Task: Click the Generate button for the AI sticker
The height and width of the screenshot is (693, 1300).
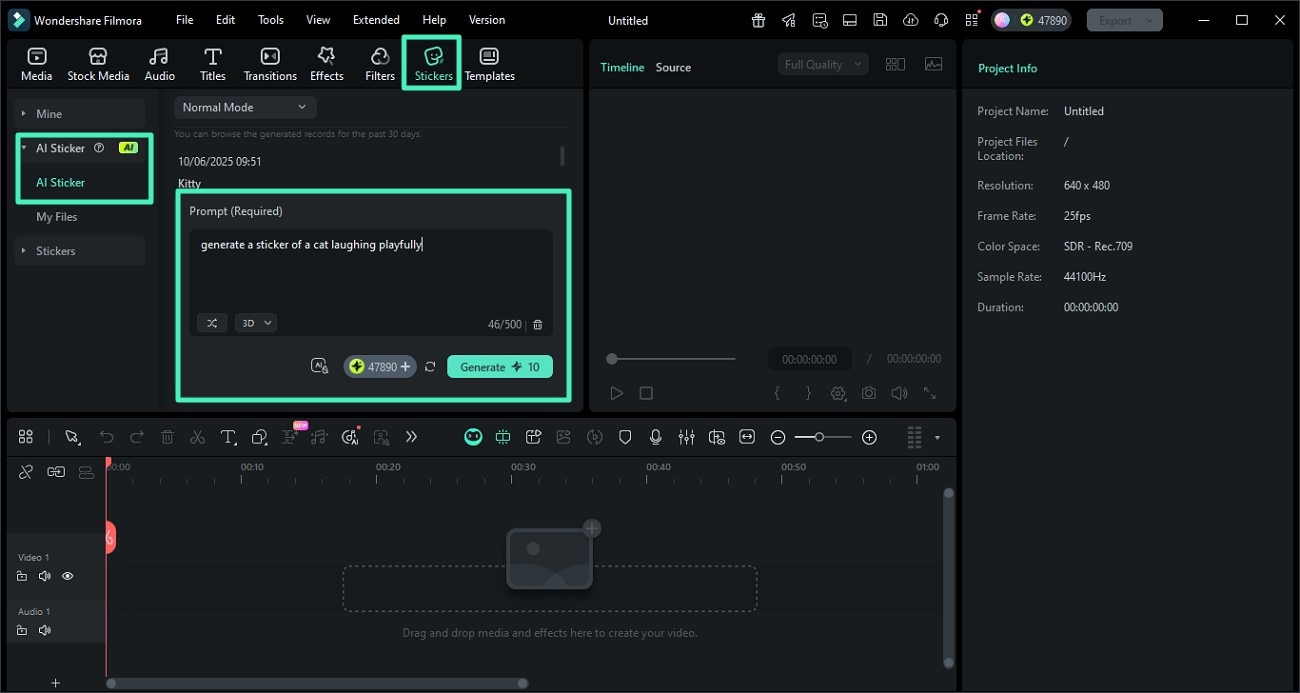Action: click(x=499, y=366)
